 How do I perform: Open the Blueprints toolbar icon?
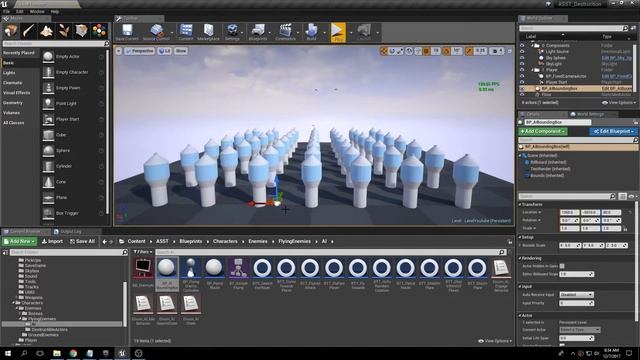pos(258,32)
